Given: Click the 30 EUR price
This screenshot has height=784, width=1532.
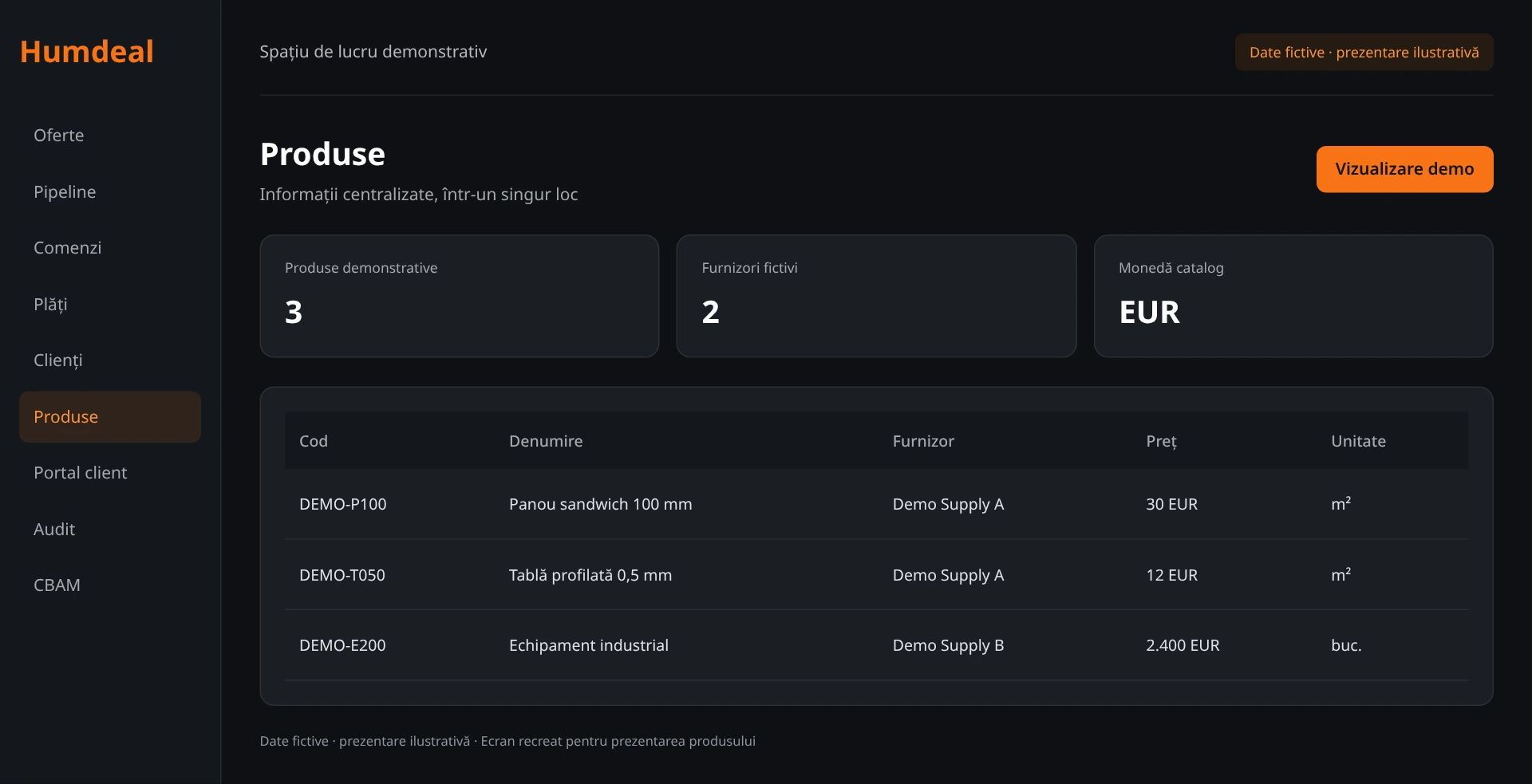Looking at the screenshot, I should tap(1171, 504).
